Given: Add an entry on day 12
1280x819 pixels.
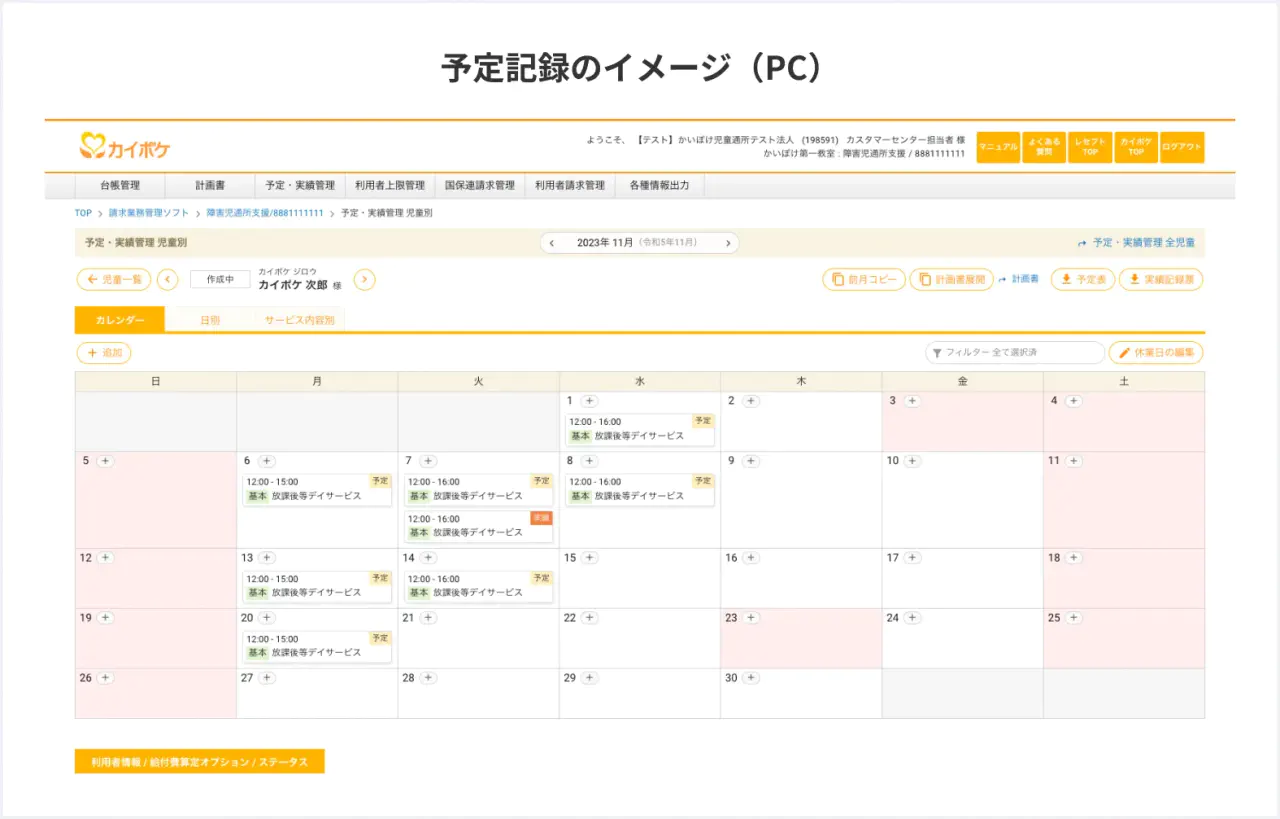Looking at the screenshot, I should click(105, 558).
